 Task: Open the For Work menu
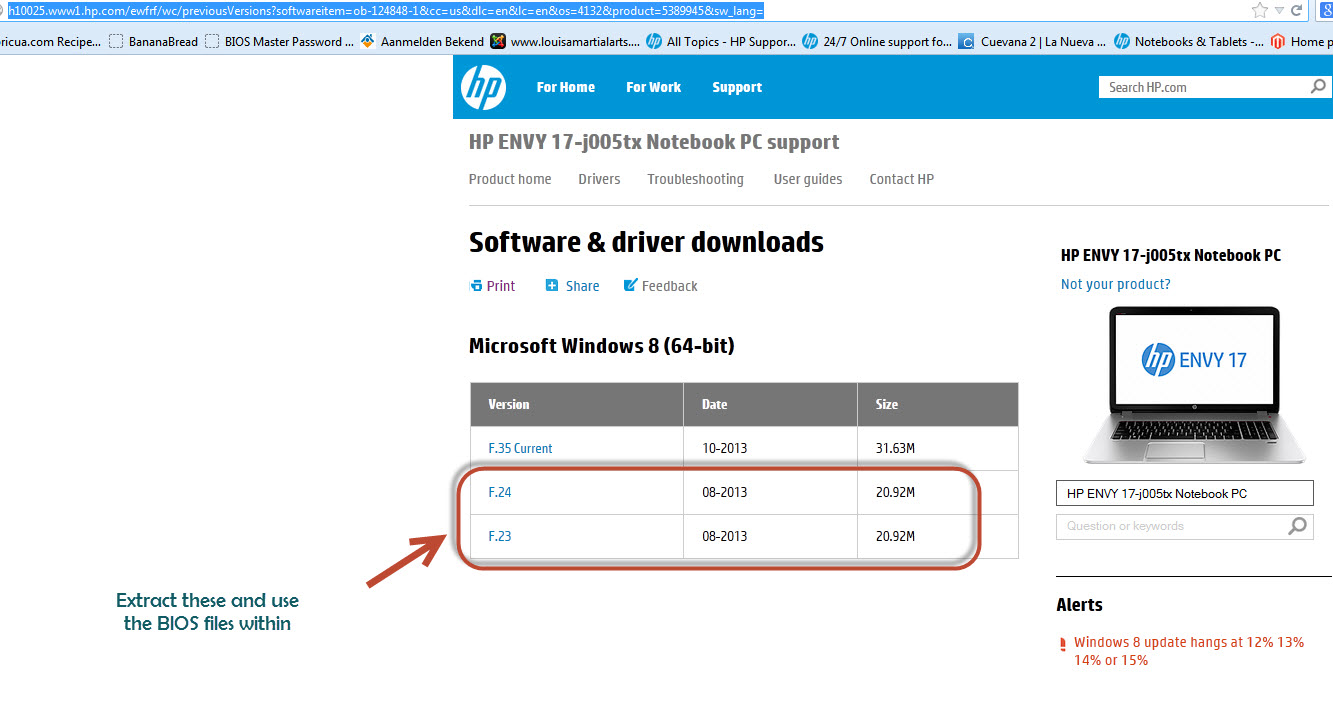click(x=653, y=87)
